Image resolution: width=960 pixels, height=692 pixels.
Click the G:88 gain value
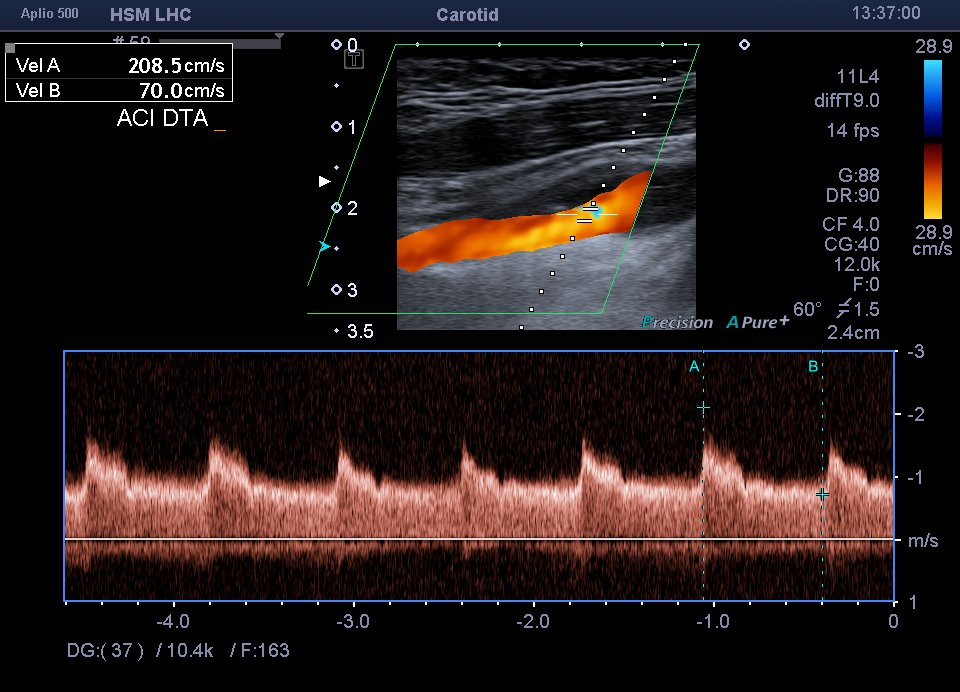[x=858, y=176]
